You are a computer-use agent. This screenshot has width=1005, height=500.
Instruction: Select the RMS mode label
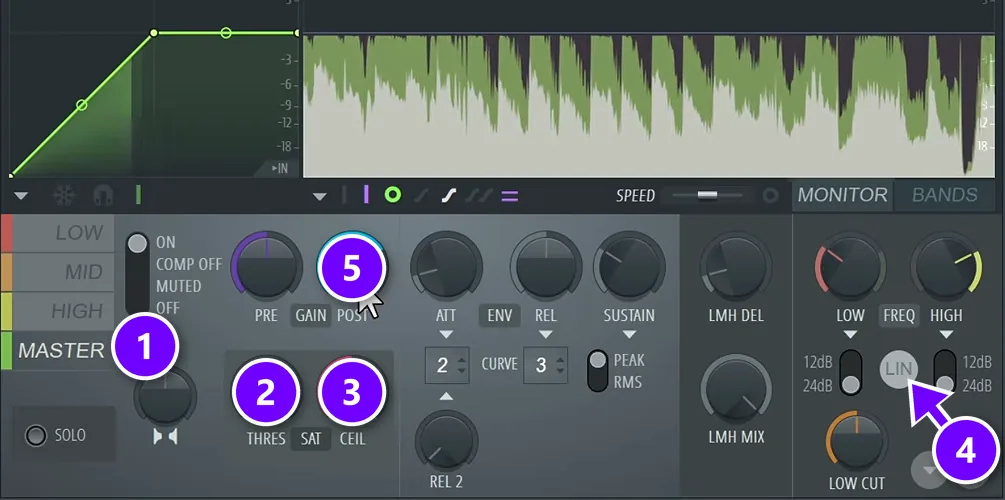tap(627, 382)
